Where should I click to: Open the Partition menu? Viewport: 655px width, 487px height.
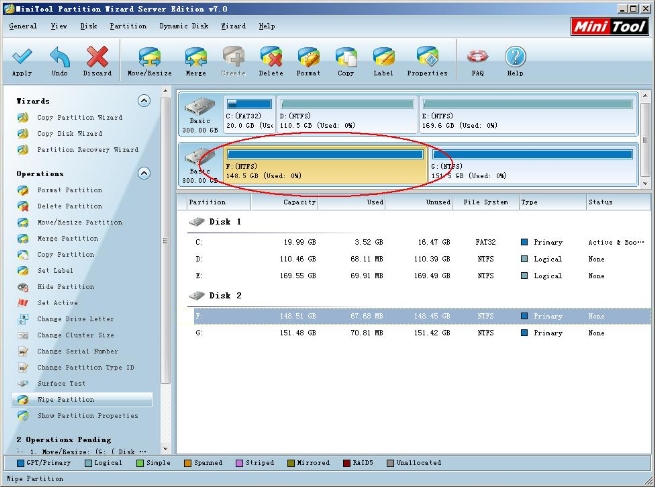tap(128, 26)
